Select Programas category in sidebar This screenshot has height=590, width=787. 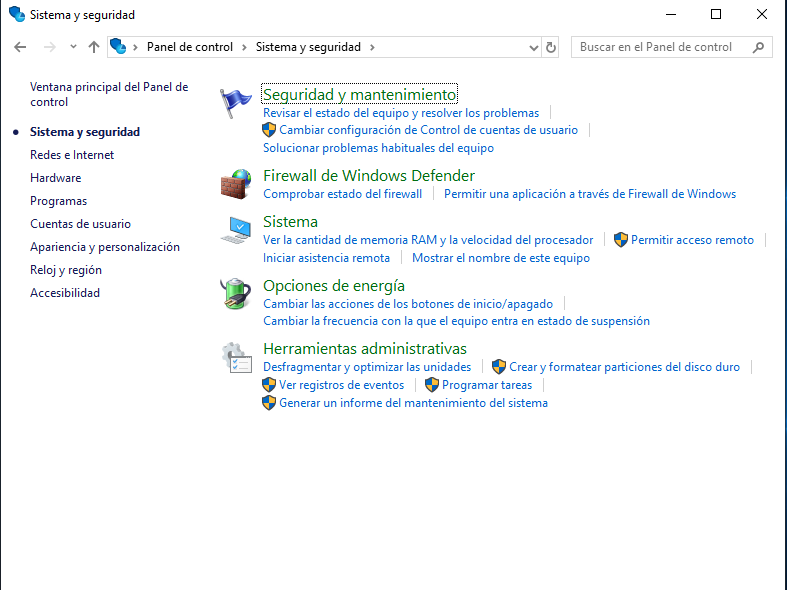[58, 201]
